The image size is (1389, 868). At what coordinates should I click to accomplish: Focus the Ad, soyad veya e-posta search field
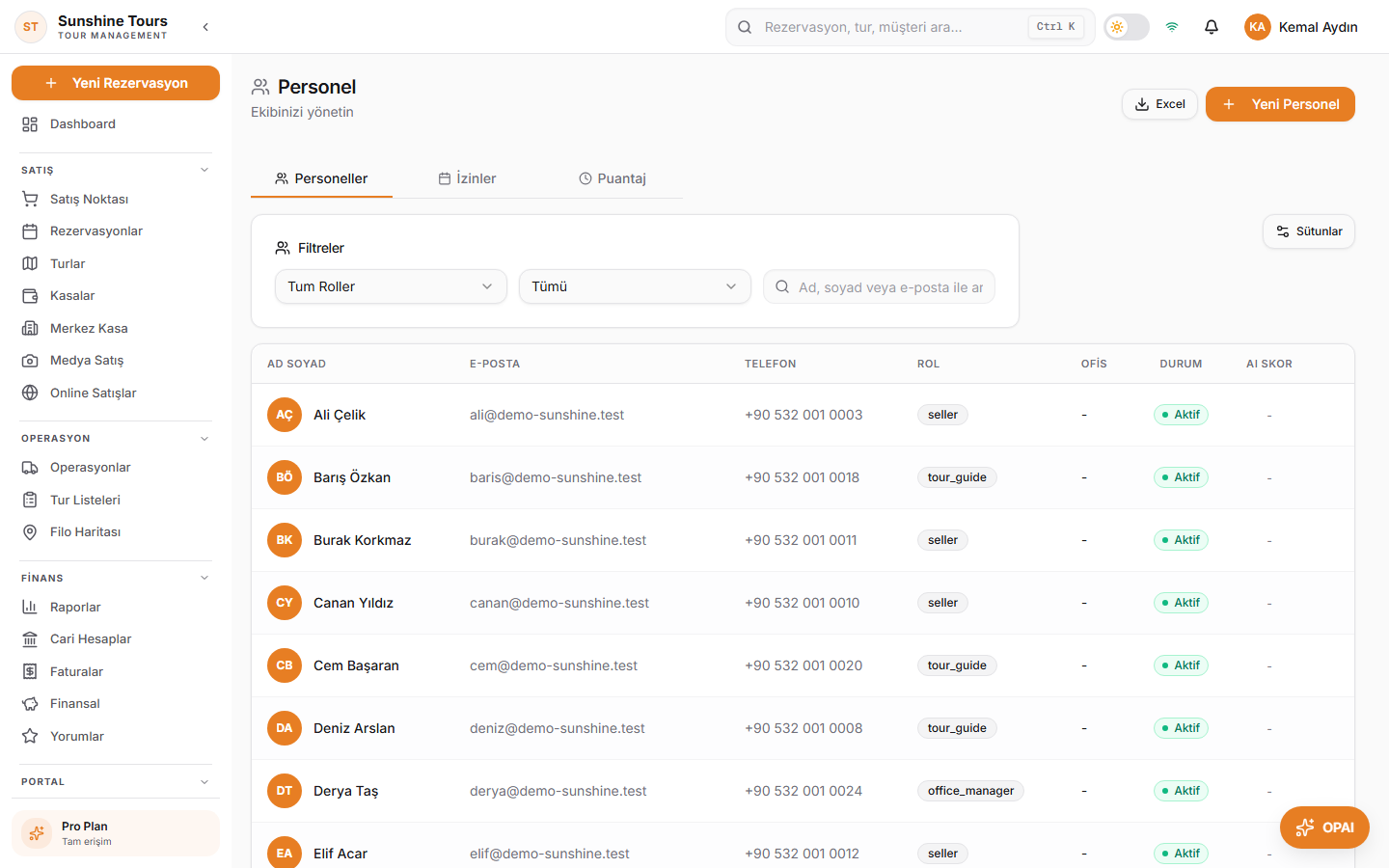[879, 286]
